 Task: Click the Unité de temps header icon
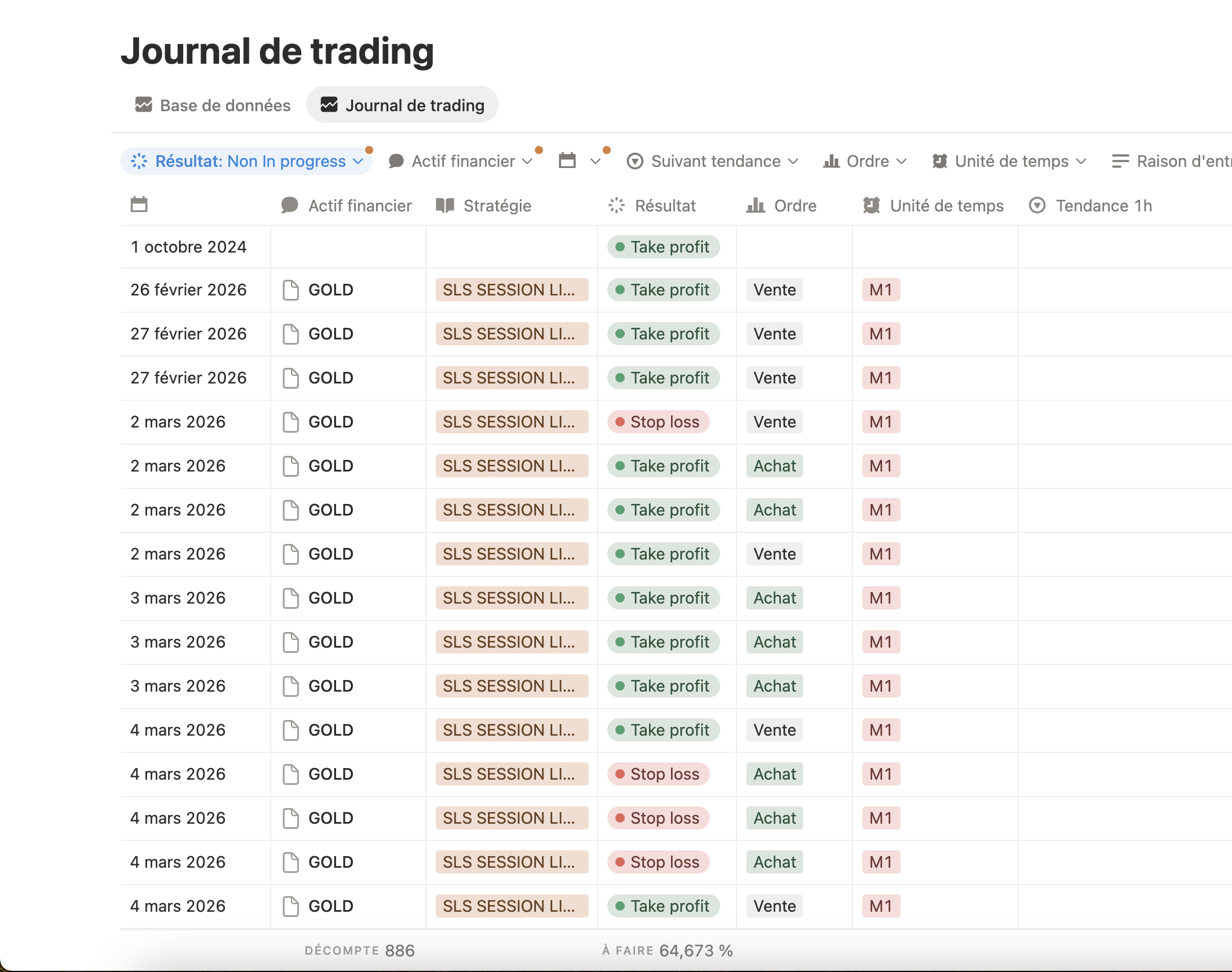(872, 205)
